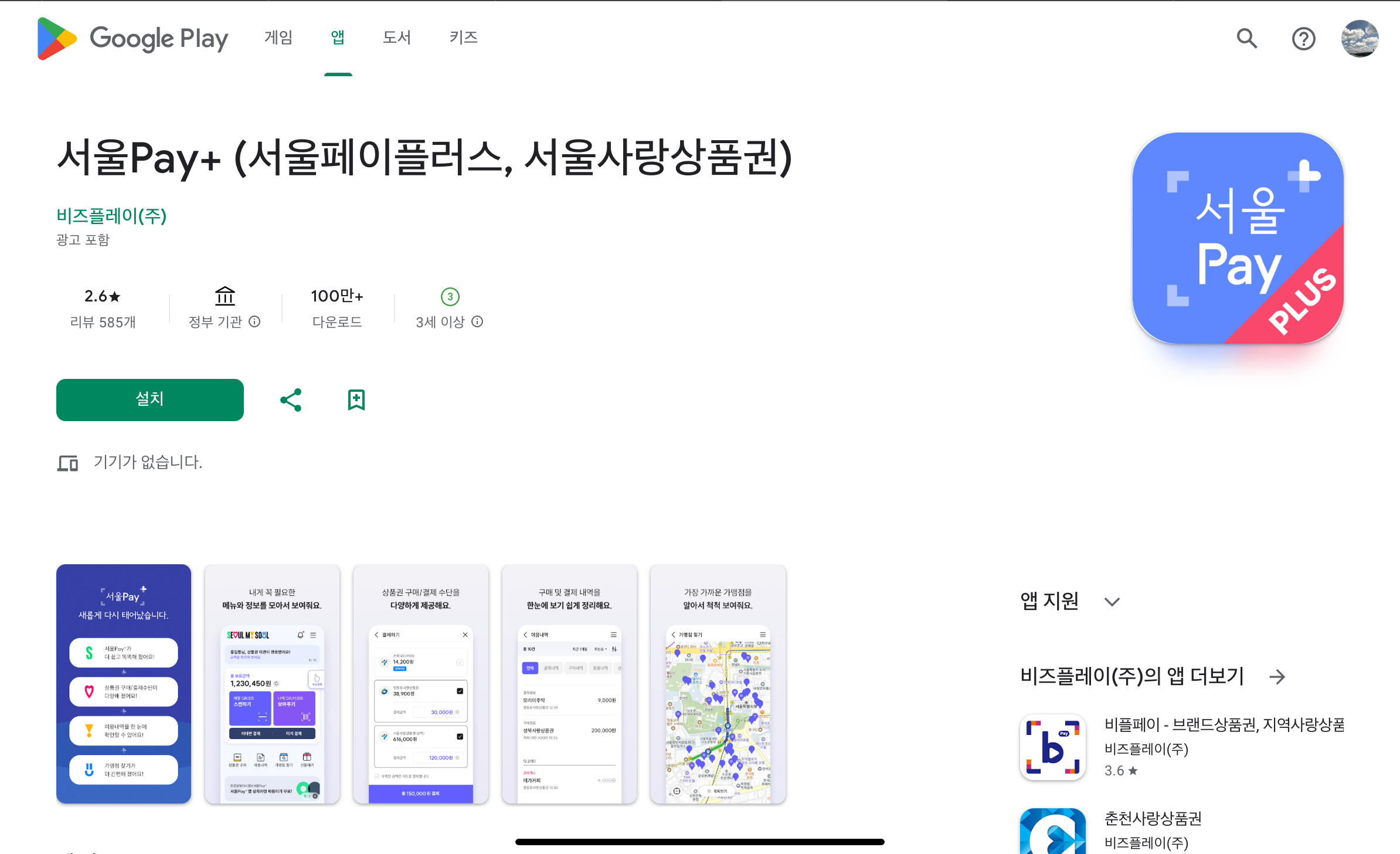Switch to the 게임 tab
Viewport: 1400px width, 854px height.
278,38
